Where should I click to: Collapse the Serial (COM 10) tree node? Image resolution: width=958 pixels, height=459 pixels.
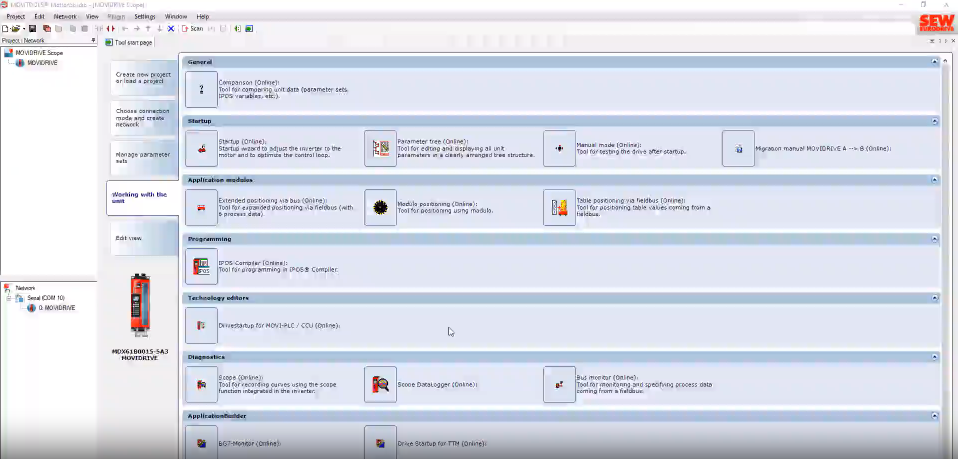coord(9,297)
